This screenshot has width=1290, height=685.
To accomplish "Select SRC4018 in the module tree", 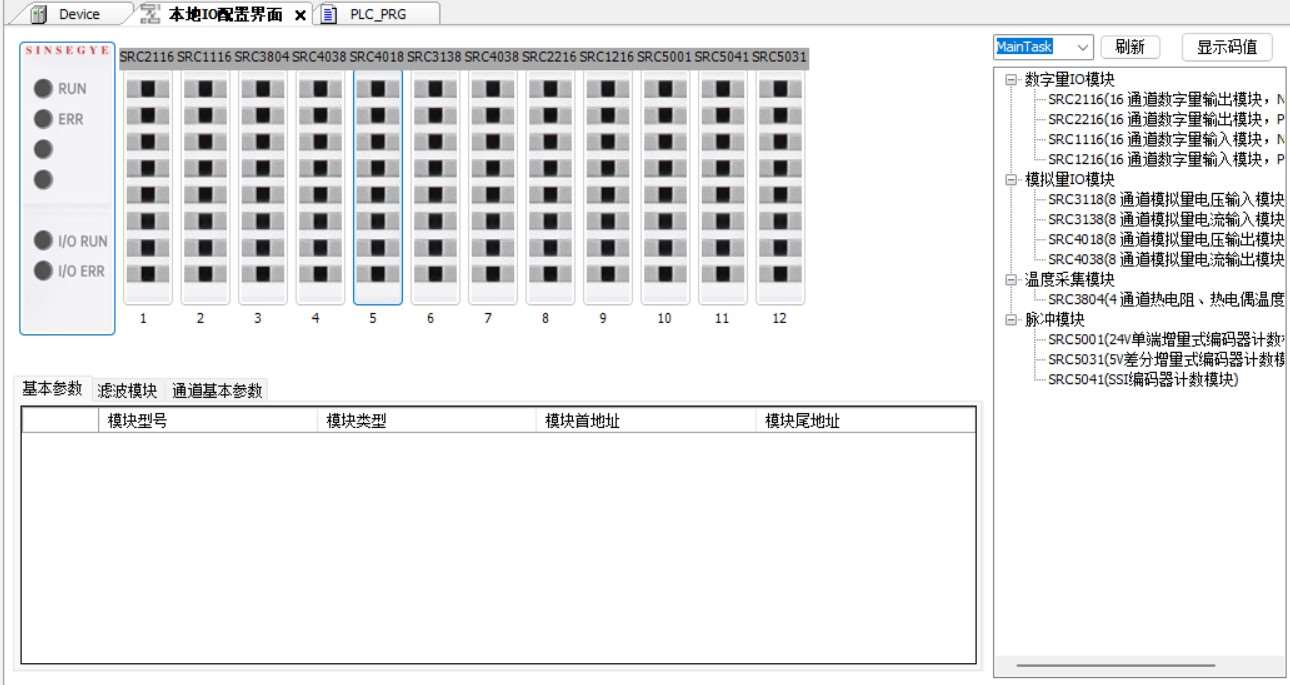I will click(1166, 239).
